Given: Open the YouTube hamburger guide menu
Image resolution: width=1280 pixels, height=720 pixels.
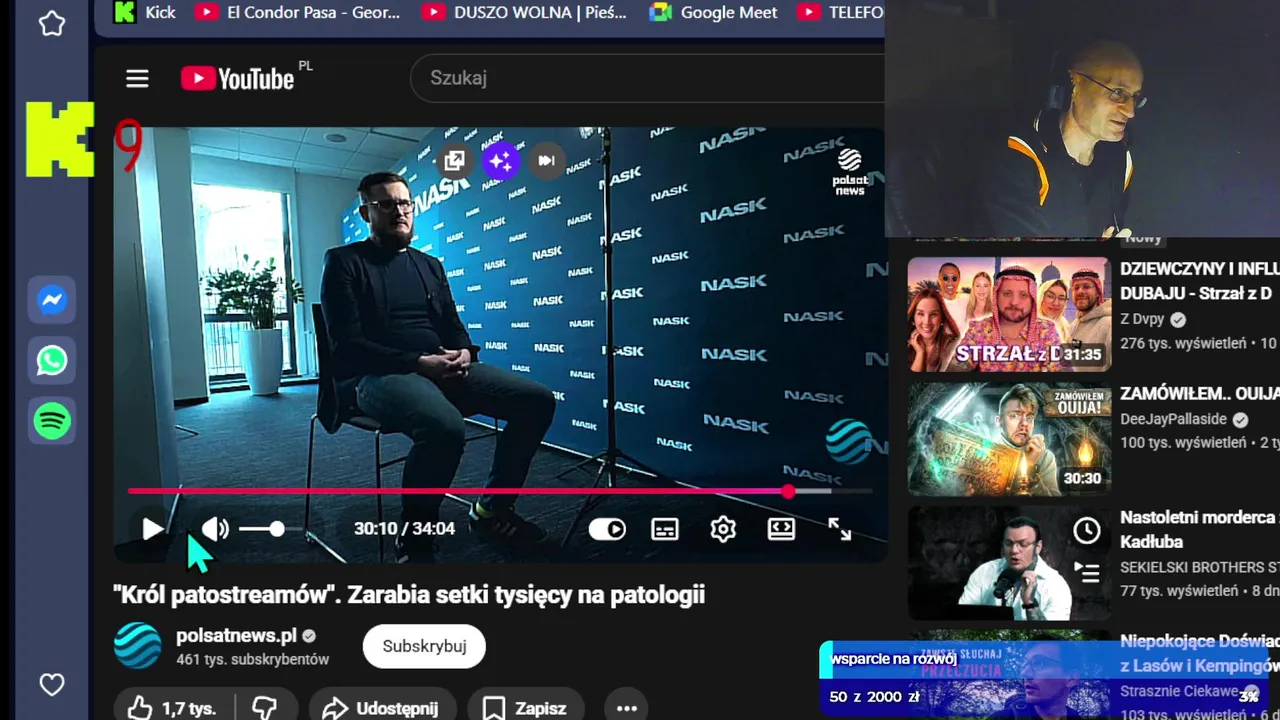Looking at the screenshot, I should tap(137, 79).
